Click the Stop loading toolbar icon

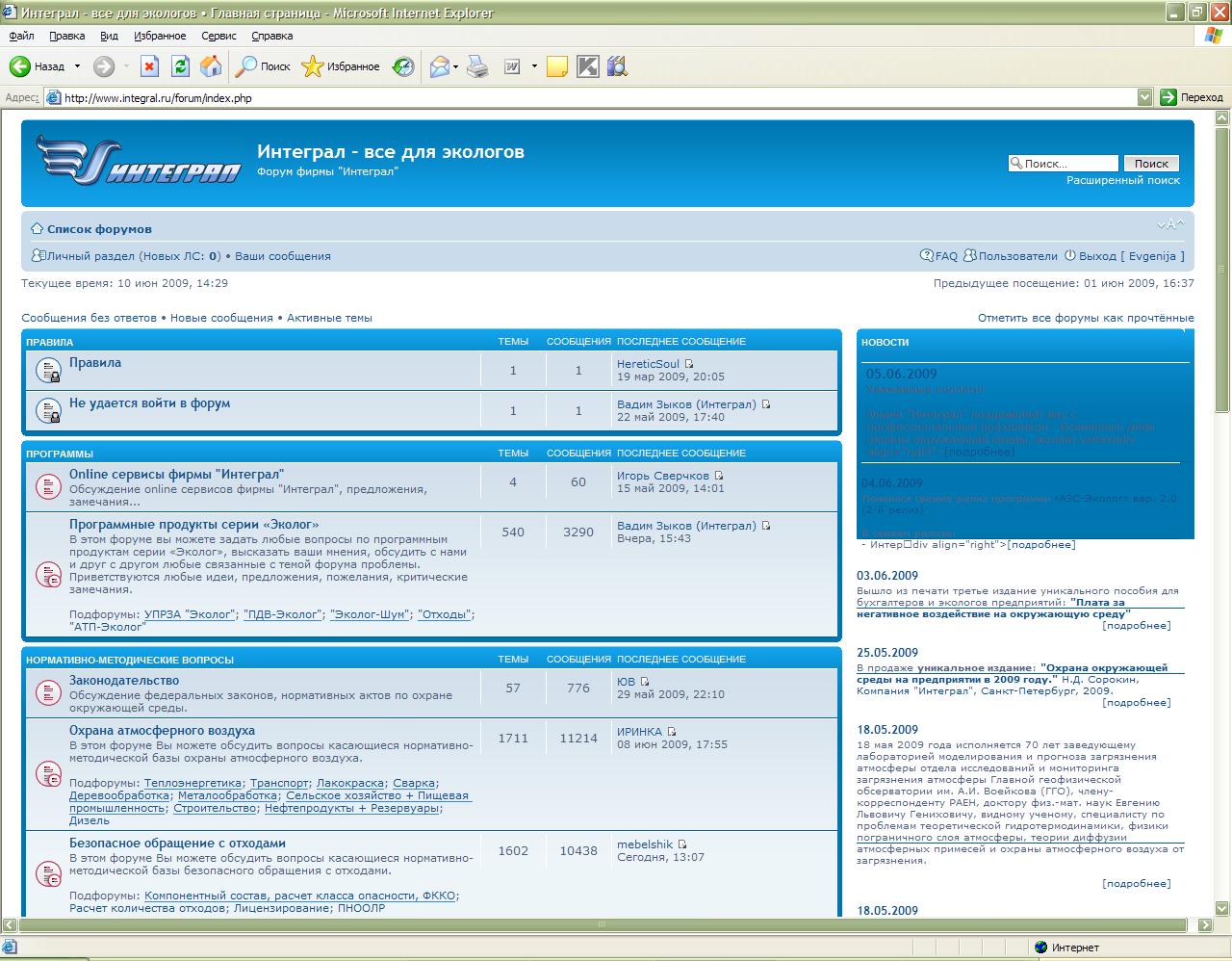pos(149,66)
